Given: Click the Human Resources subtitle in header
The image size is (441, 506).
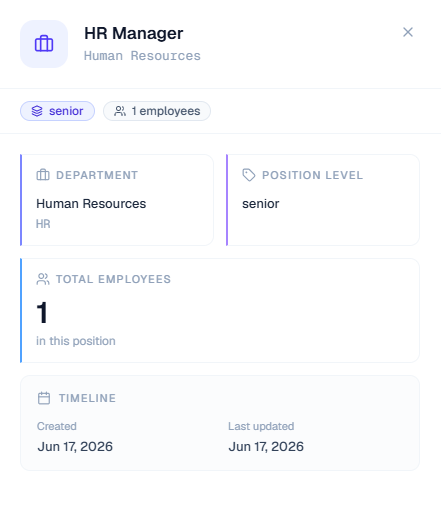Looking at the screenshot, I should click(142, 56).
